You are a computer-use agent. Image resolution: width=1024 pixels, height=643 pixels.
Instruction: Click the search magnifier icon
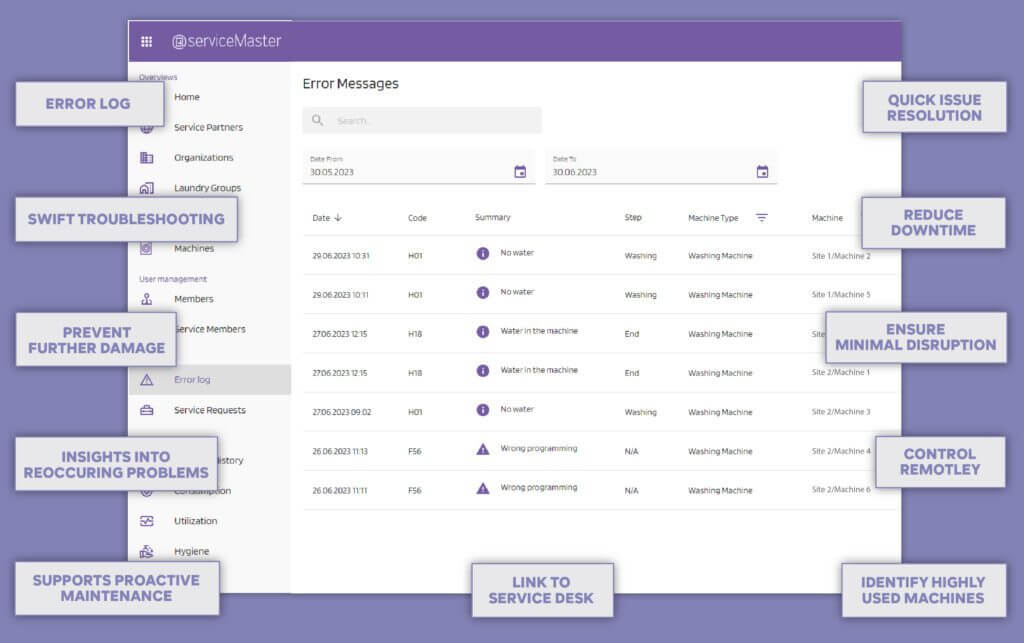point(317,120)
